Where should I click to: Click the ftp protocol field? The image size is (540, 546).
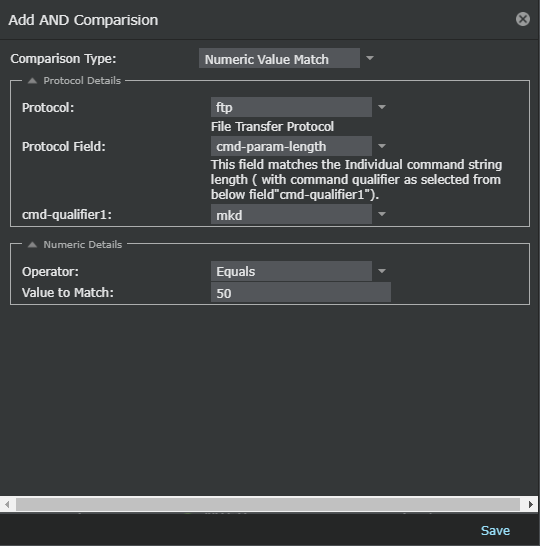coord(291,107)
